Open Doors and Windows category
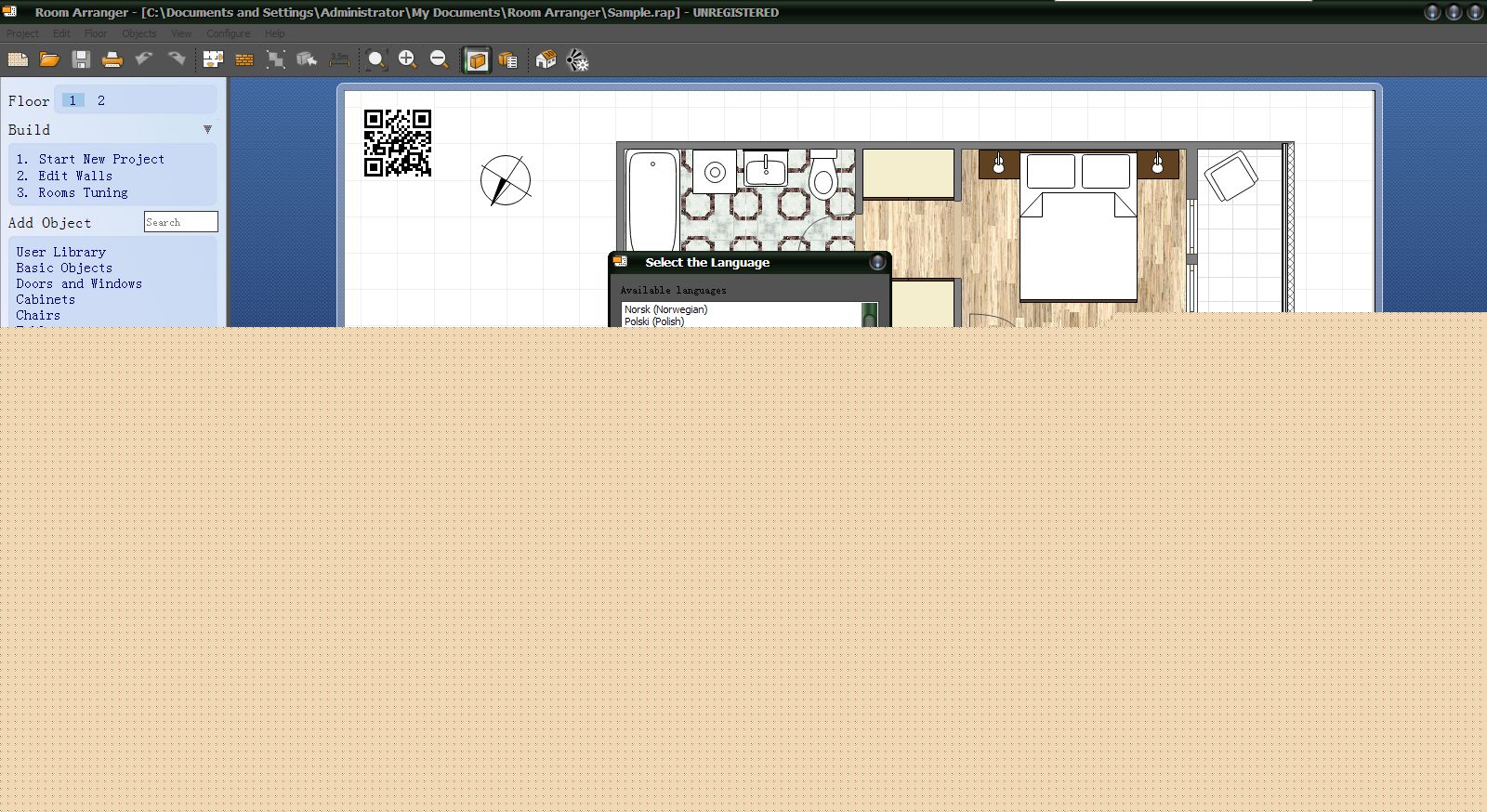Screen dimensions: 1487x812 click(x=79, y=283)
